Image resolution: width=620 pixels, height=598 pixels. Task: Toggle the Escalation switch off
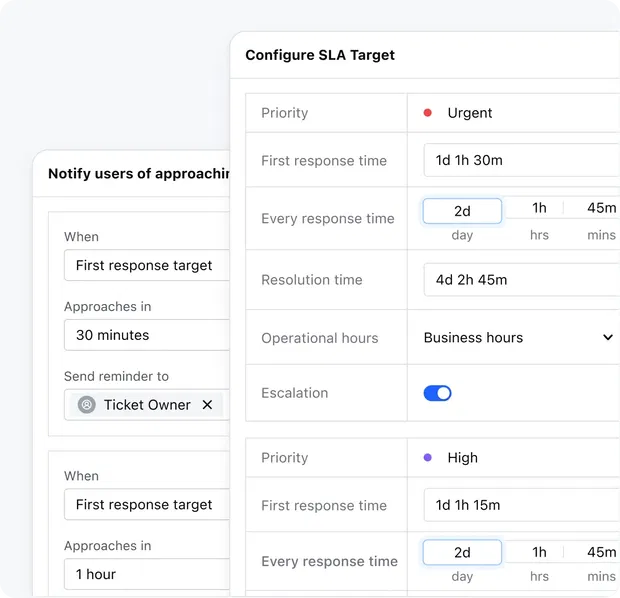[x=437, y=393]
